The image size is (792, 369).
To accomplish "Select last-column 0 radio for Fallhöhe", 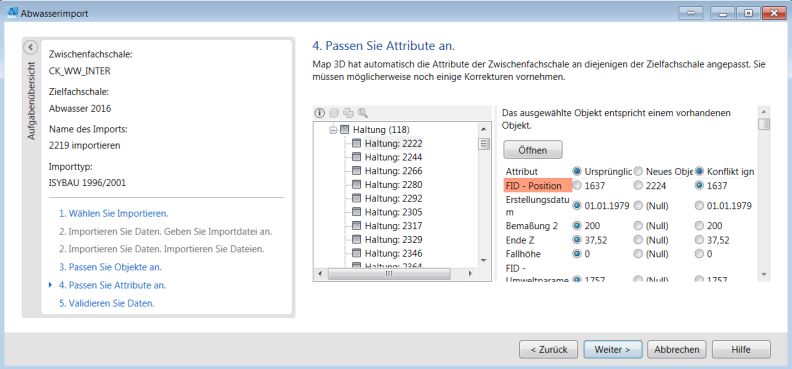I will [x=700, y=253].
